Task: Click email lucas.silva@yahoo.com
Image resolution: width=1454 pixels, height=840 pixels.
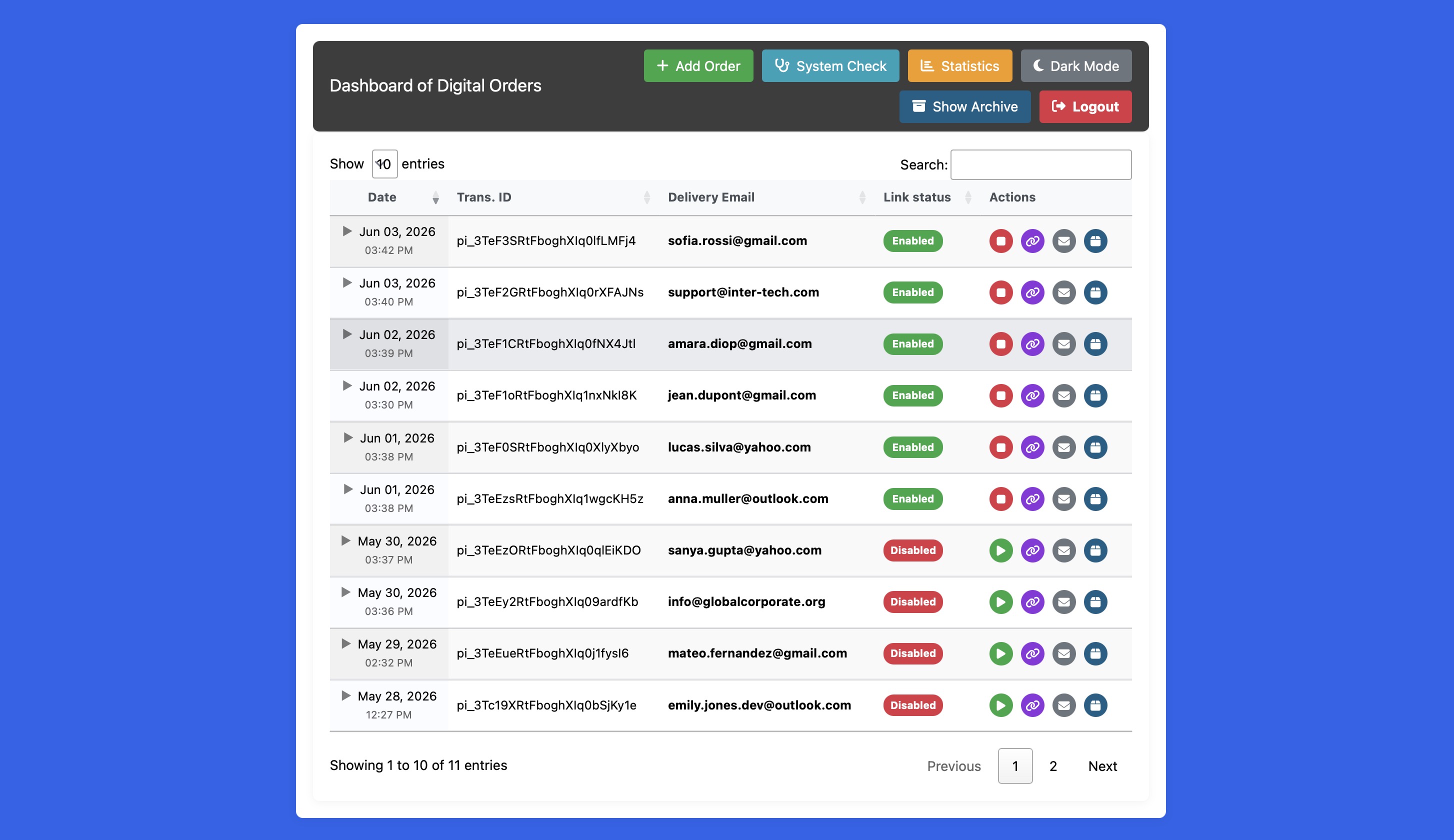Action: 739,447
